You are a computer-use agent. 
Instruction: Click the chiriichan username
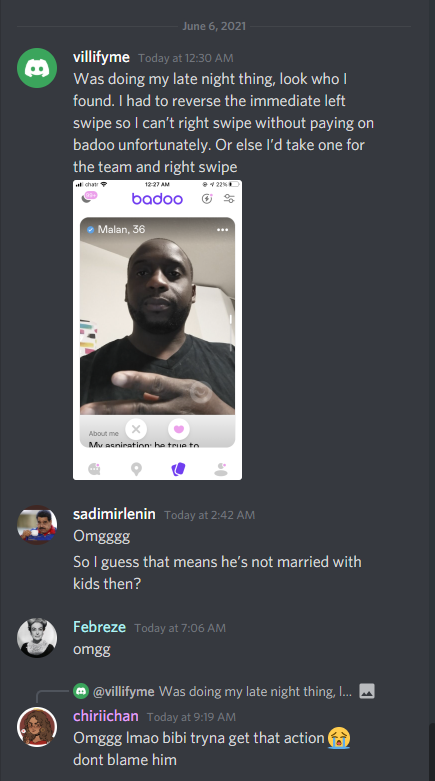tap(106, 716)
